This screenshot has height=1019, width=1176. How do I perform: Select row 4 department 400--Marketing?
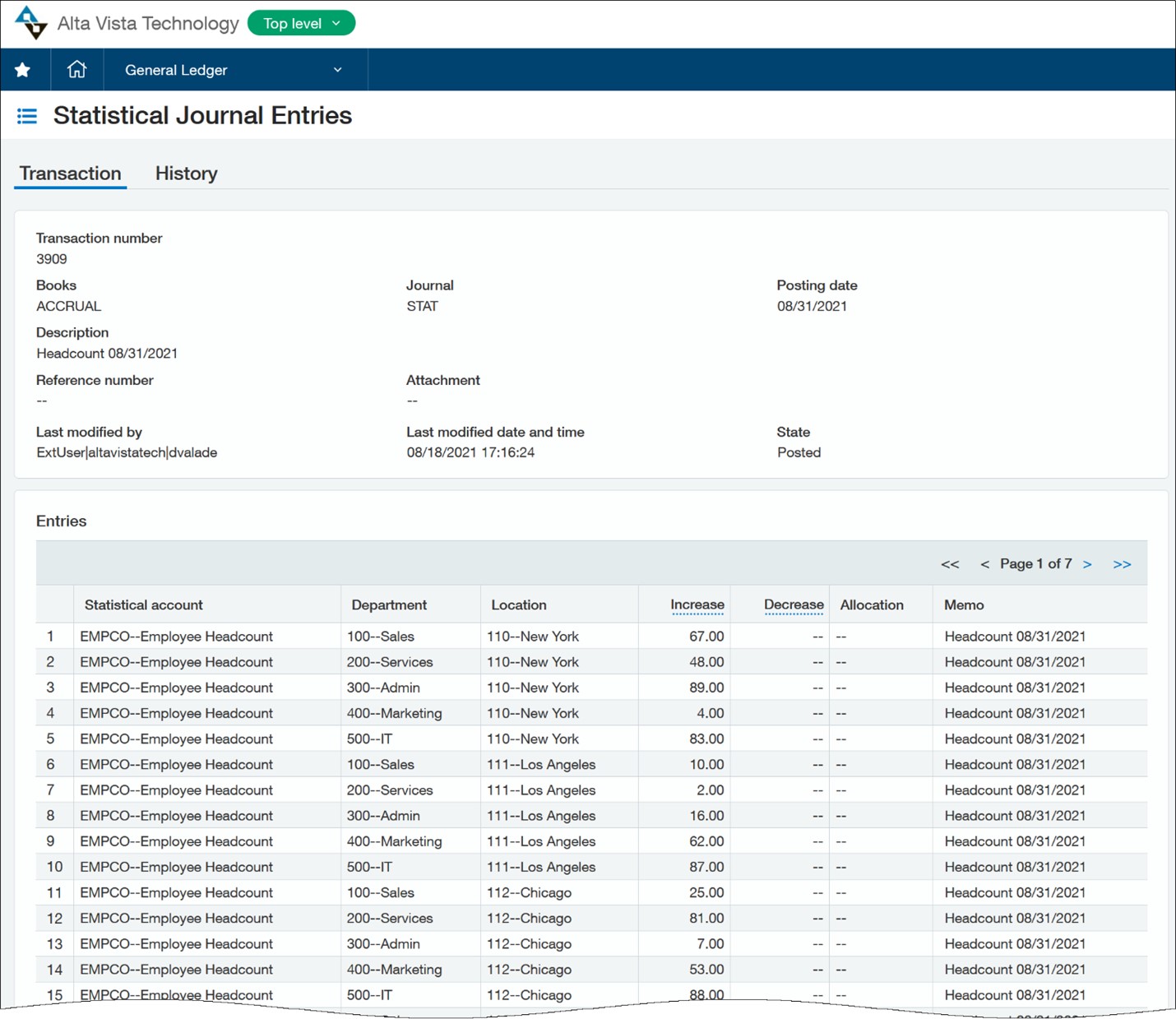[395, 713]
